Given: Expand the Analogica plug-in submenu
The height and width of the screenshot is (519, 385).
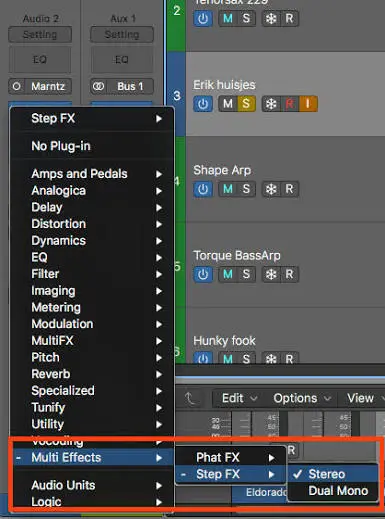Looking at the screenshot, I should pyautogui.click(x=92, y=191).
